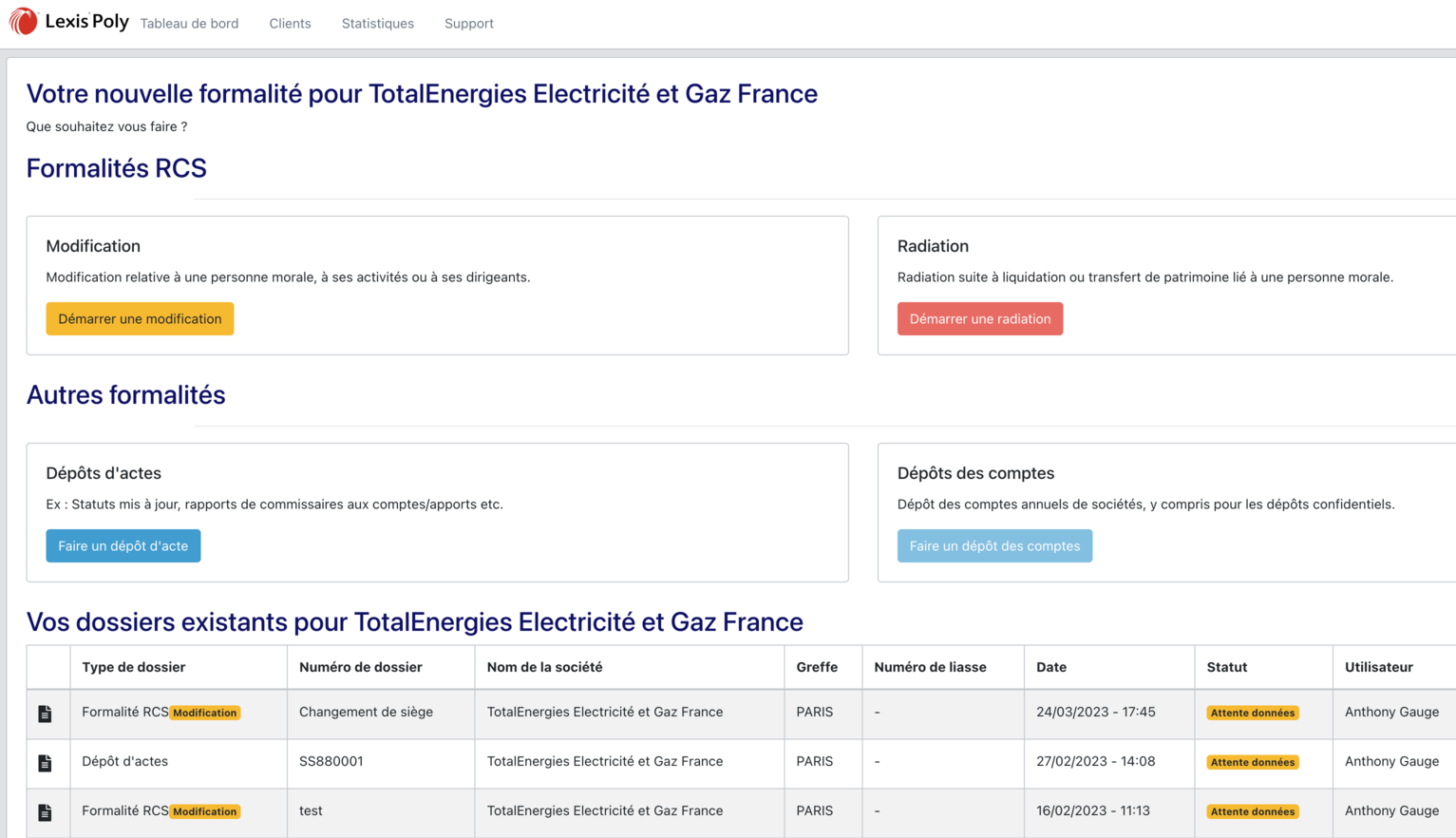Screen dimensions: 1456x838
Task: Open the Clients menu item
Action: (x=290, y=23)
